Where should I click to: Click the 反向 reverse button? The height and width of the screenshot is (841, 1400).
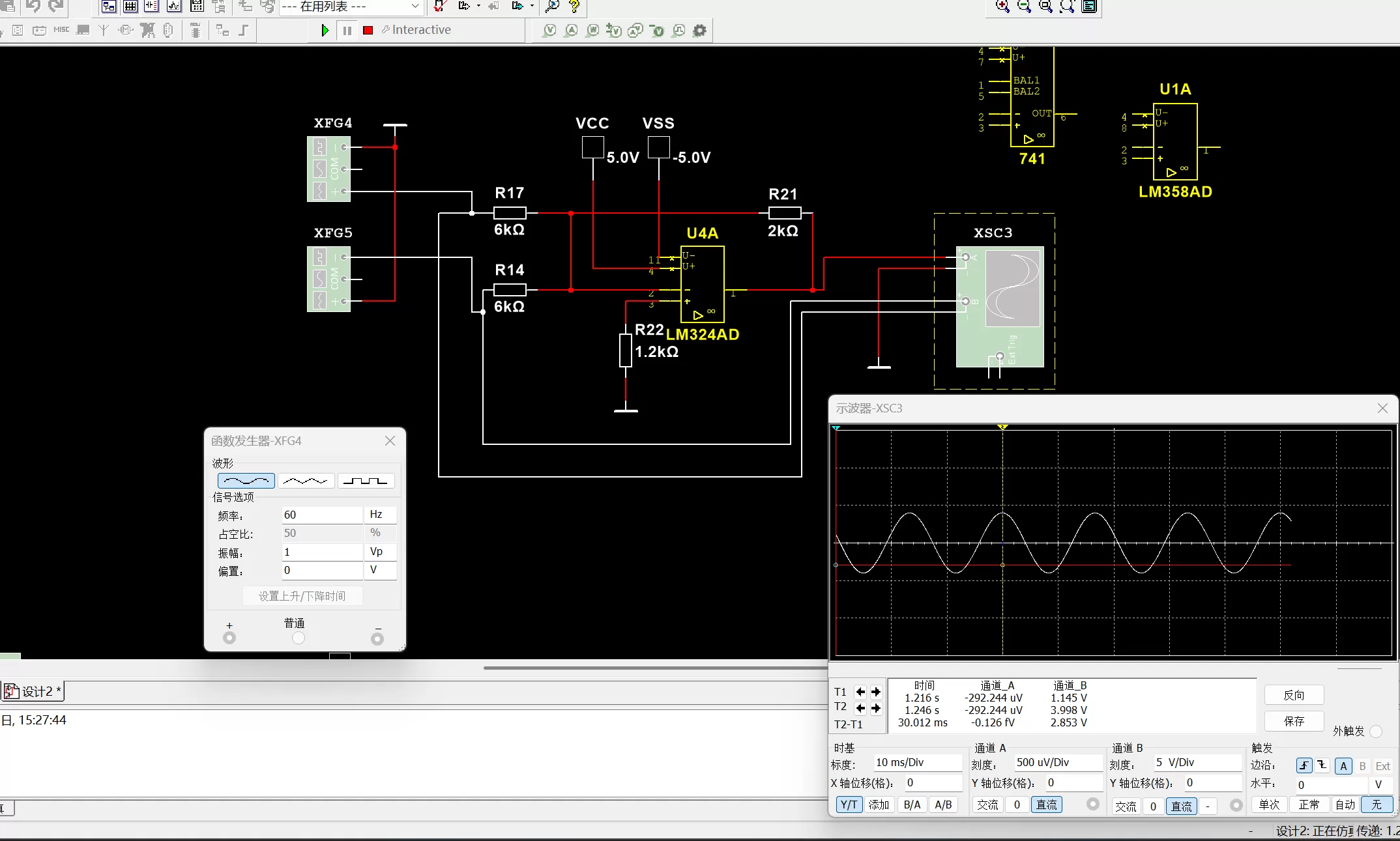[1294, 695]
